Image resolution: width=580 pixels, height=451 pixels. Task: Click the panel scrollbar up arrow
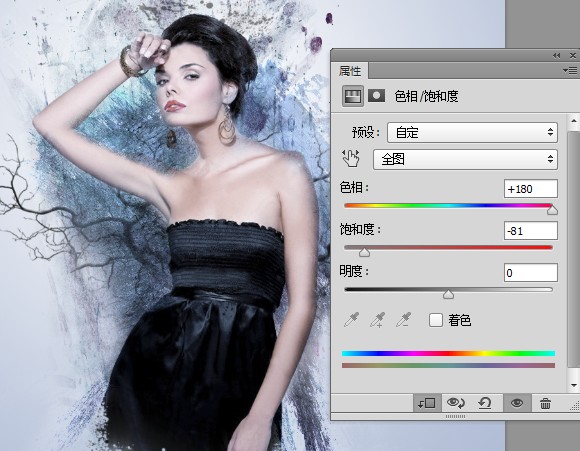[574, 121]
